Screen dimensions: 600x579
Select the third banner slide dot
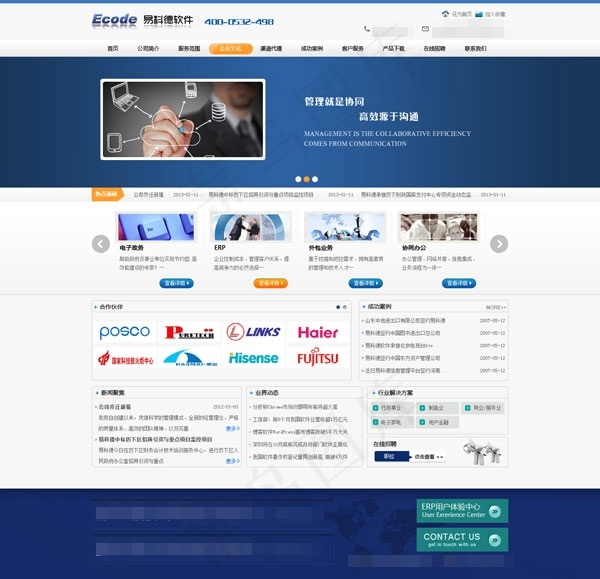[315, 179]
